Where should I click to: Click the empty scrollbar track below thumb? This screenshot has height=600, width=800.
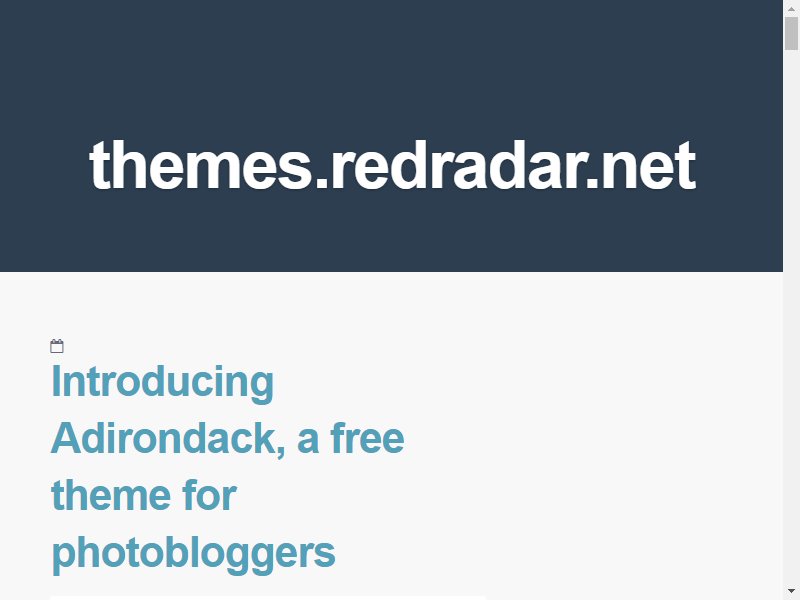[x=791, y=316]
